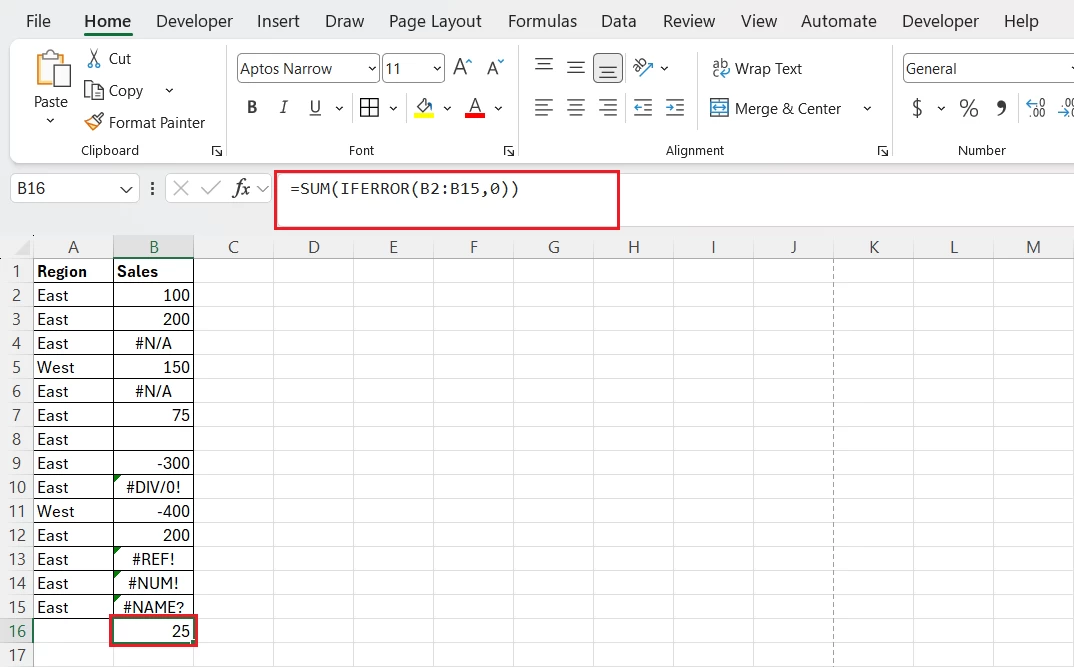
Task: Switch to the Draw tab
Action: coord(345,21)
